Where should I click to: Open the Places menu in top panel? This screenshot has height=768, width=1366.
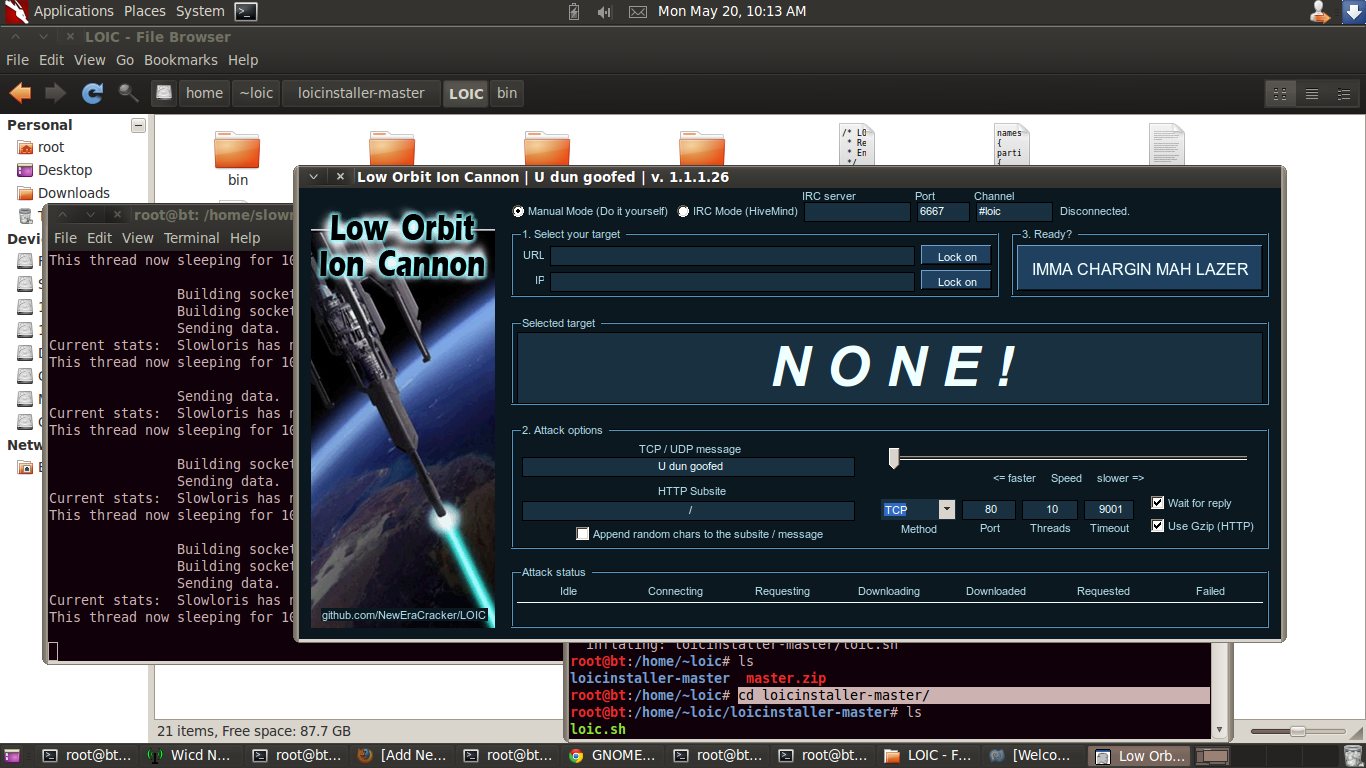click(x=145, y=11)
